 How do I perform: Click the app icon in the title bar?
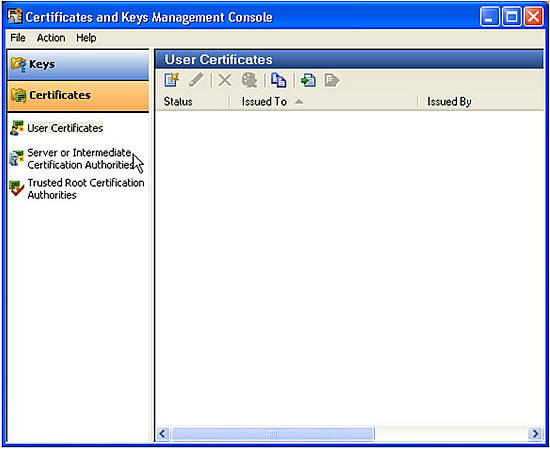[15, 16]
